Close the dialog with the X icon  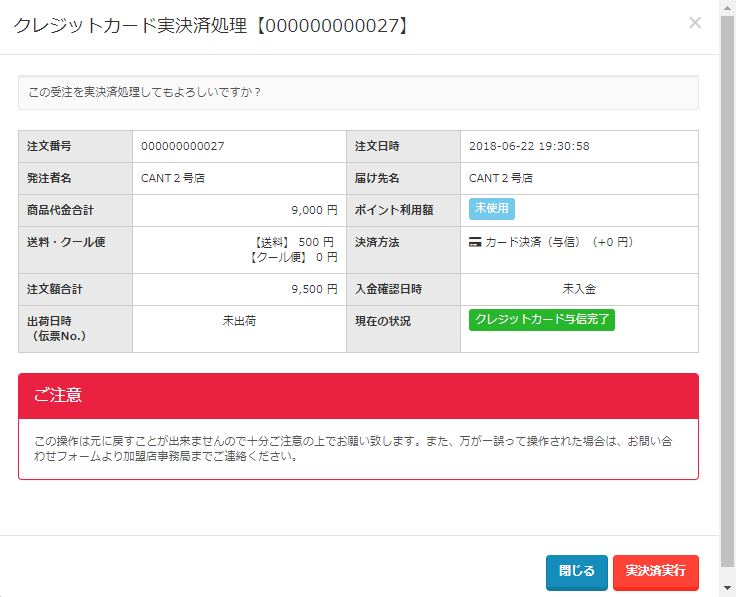point(695,23)
